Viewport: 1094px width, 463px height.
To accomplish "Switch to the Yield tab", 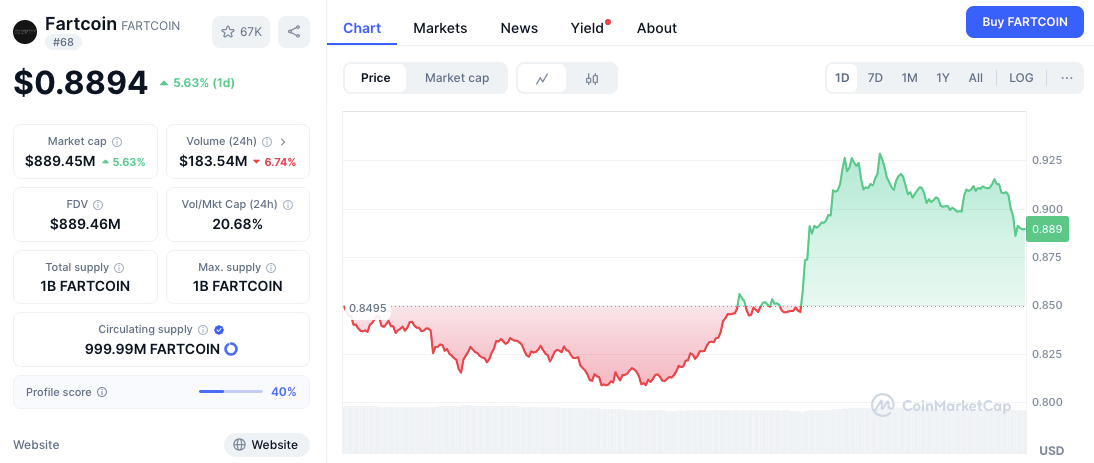I will 587,28.
